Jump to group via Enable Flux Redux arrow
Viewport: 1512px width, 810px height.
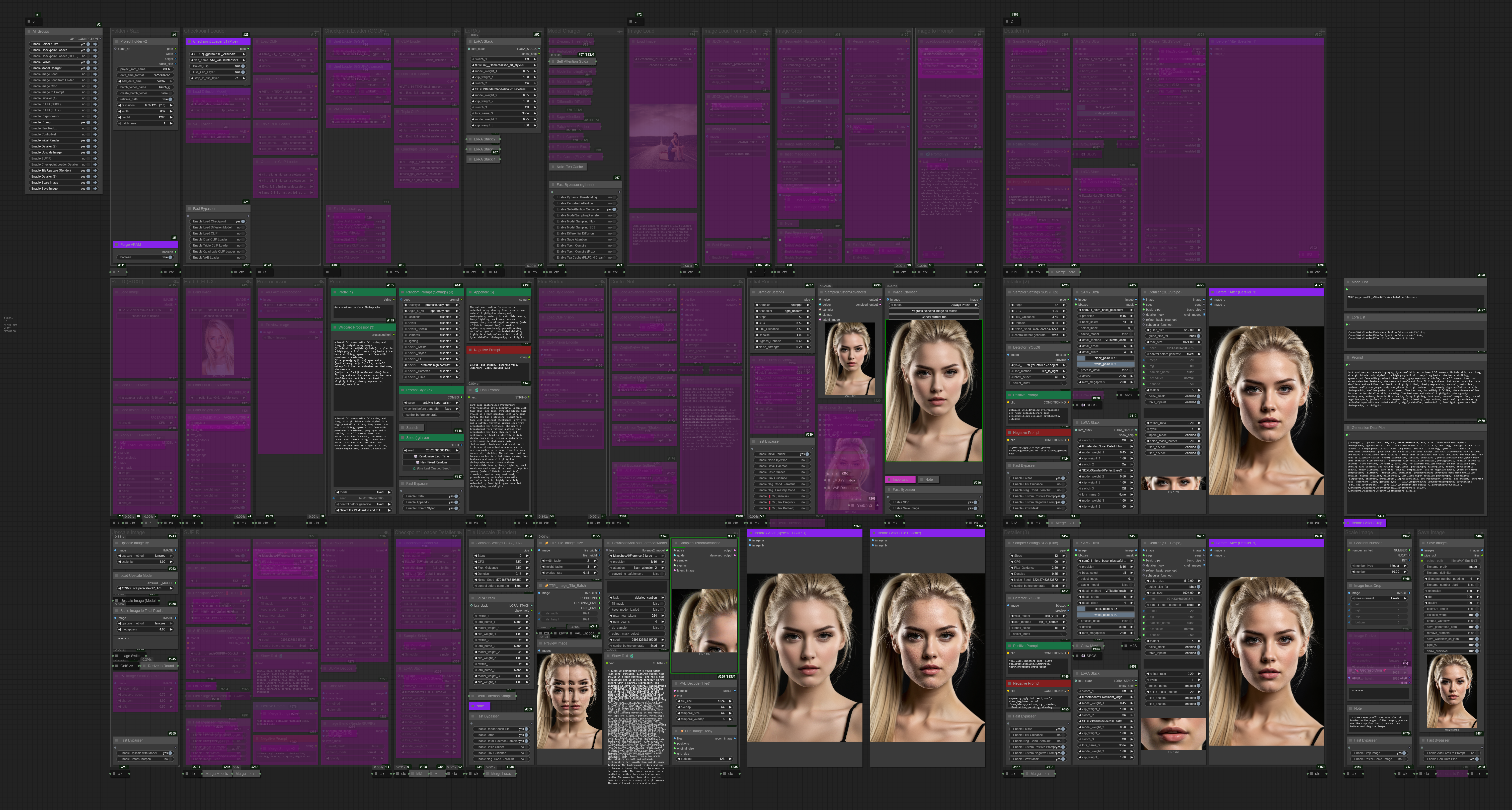[x=95, y=129]
